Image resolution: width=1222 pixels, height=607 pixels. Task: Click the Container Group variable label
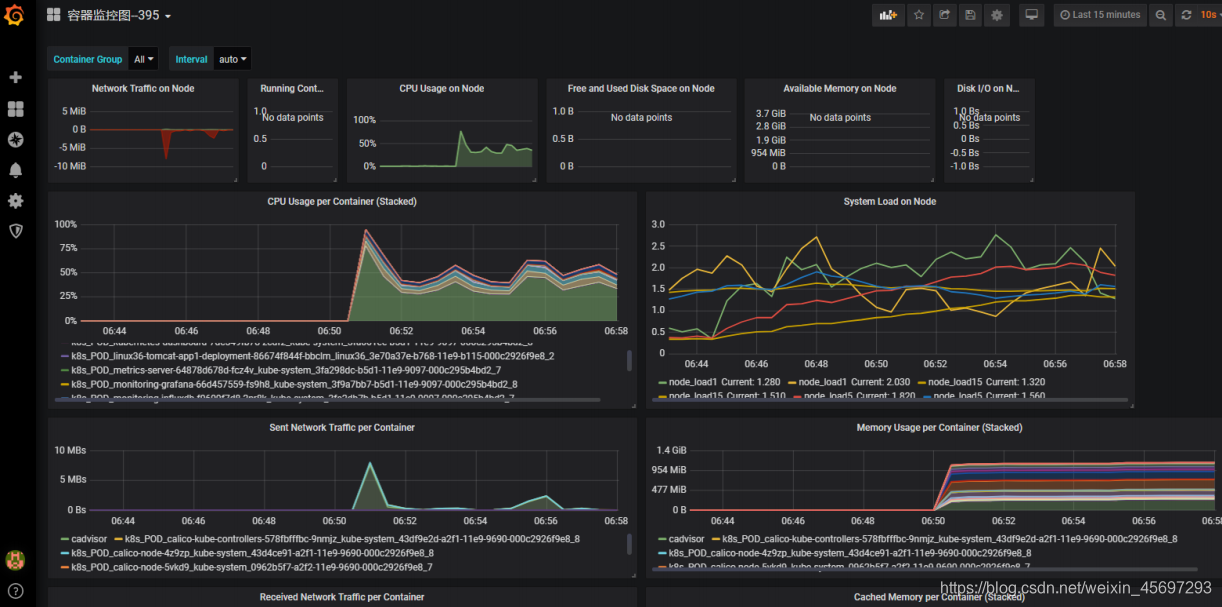point(87,59)
